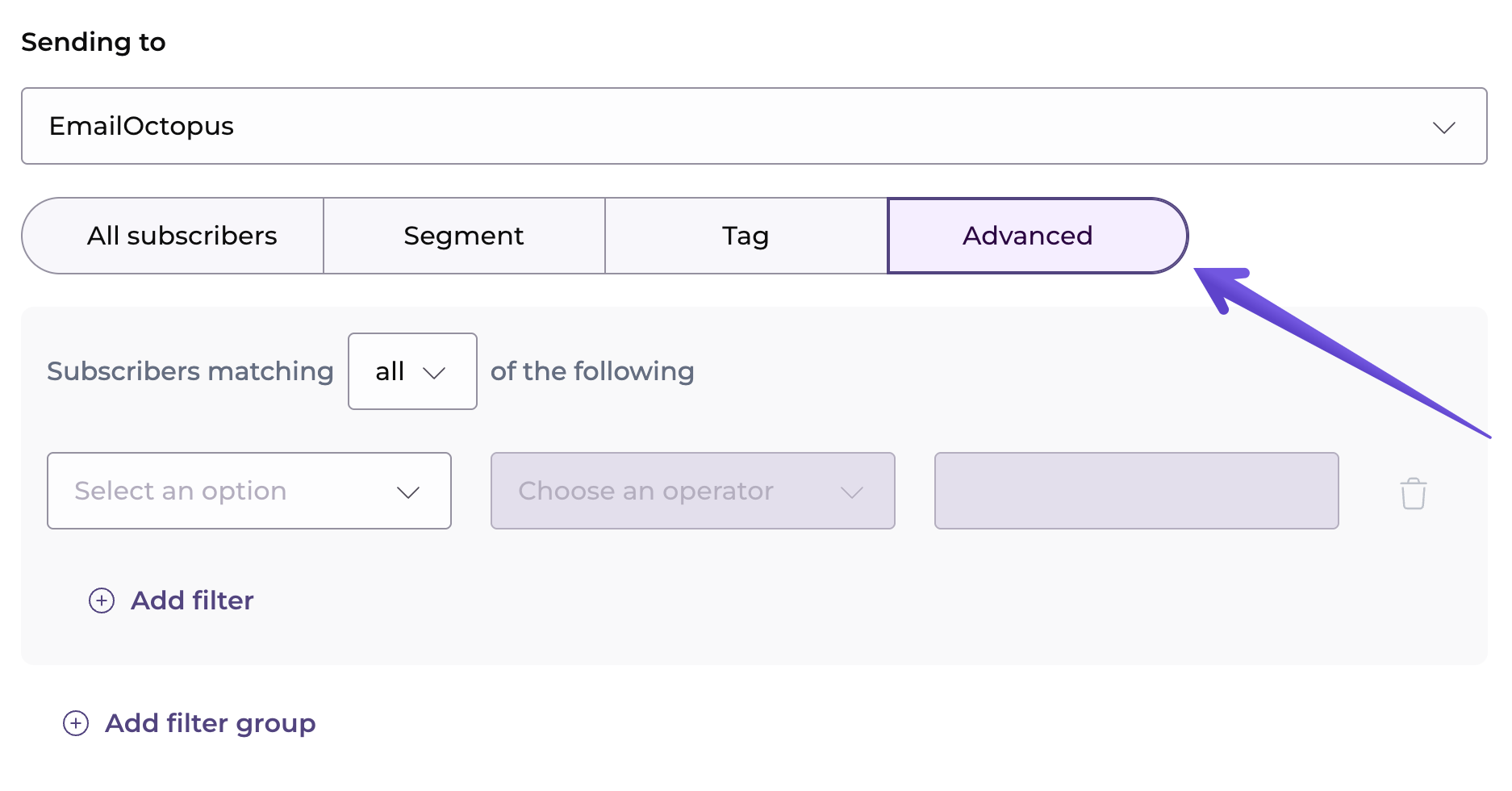The image size is (1512, 791).
Task: Expand the 'Choose an operator' dropdown
Action: click(692, 491)
